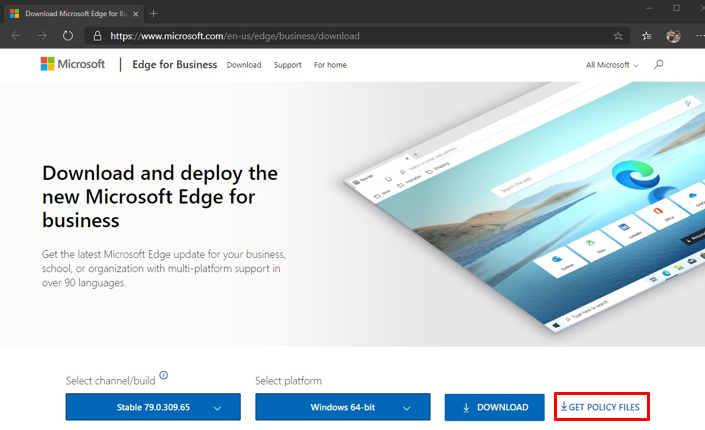Screen dimensions: 705x430
Task: Click the search magnifier on the Microsoft site
Action: pyautogui.click(x=658, y=65)
